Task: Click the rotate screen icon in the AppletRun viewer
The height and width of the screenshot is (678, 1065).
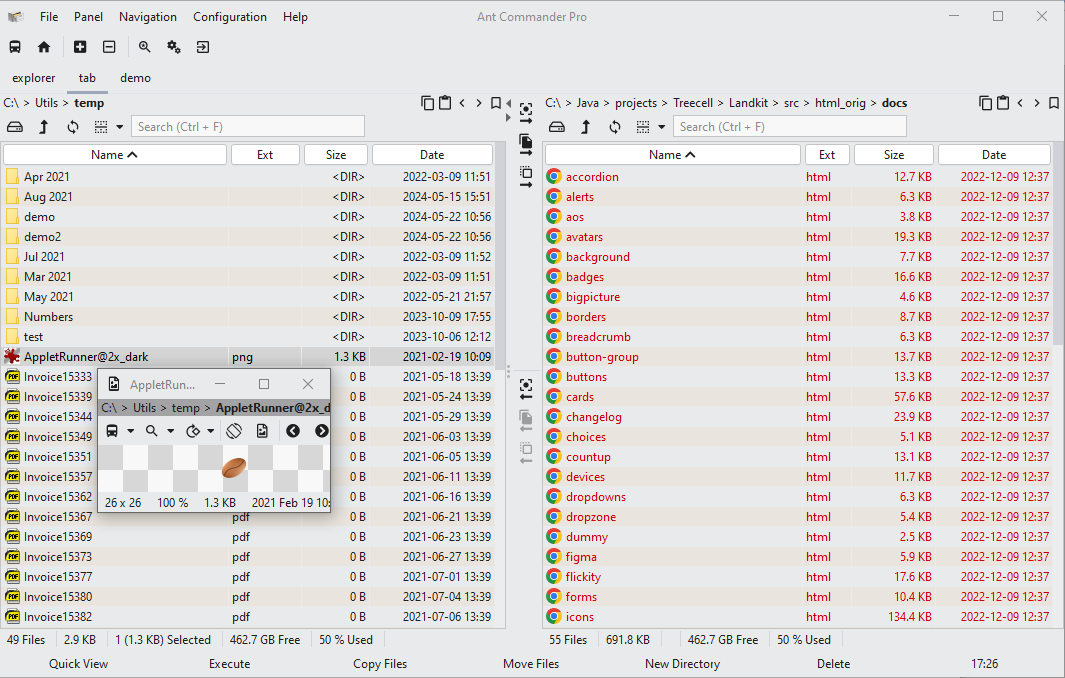Action: [234, 431]
